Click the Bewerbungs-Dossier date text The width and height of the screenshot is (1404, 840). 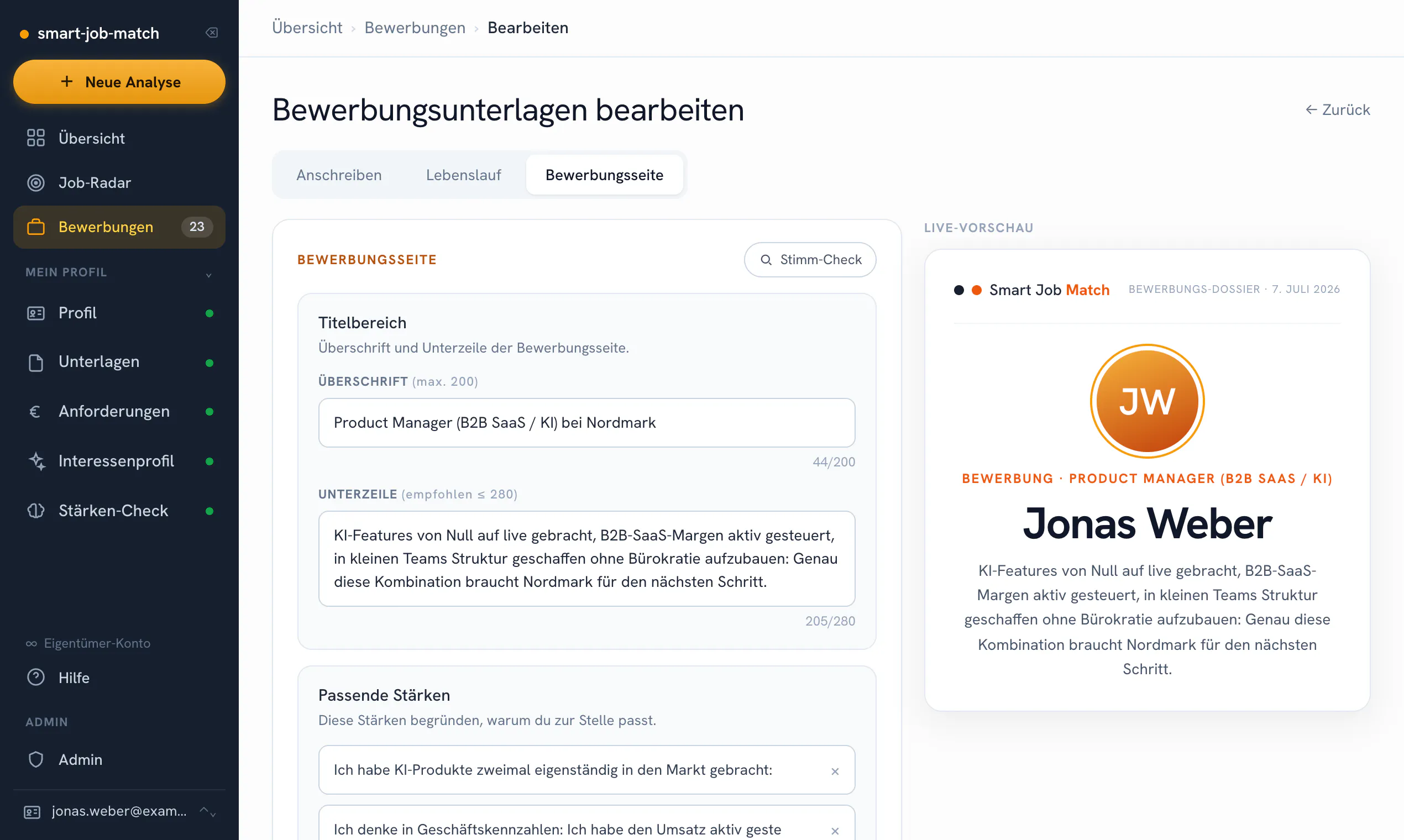tap(1234, 289)
